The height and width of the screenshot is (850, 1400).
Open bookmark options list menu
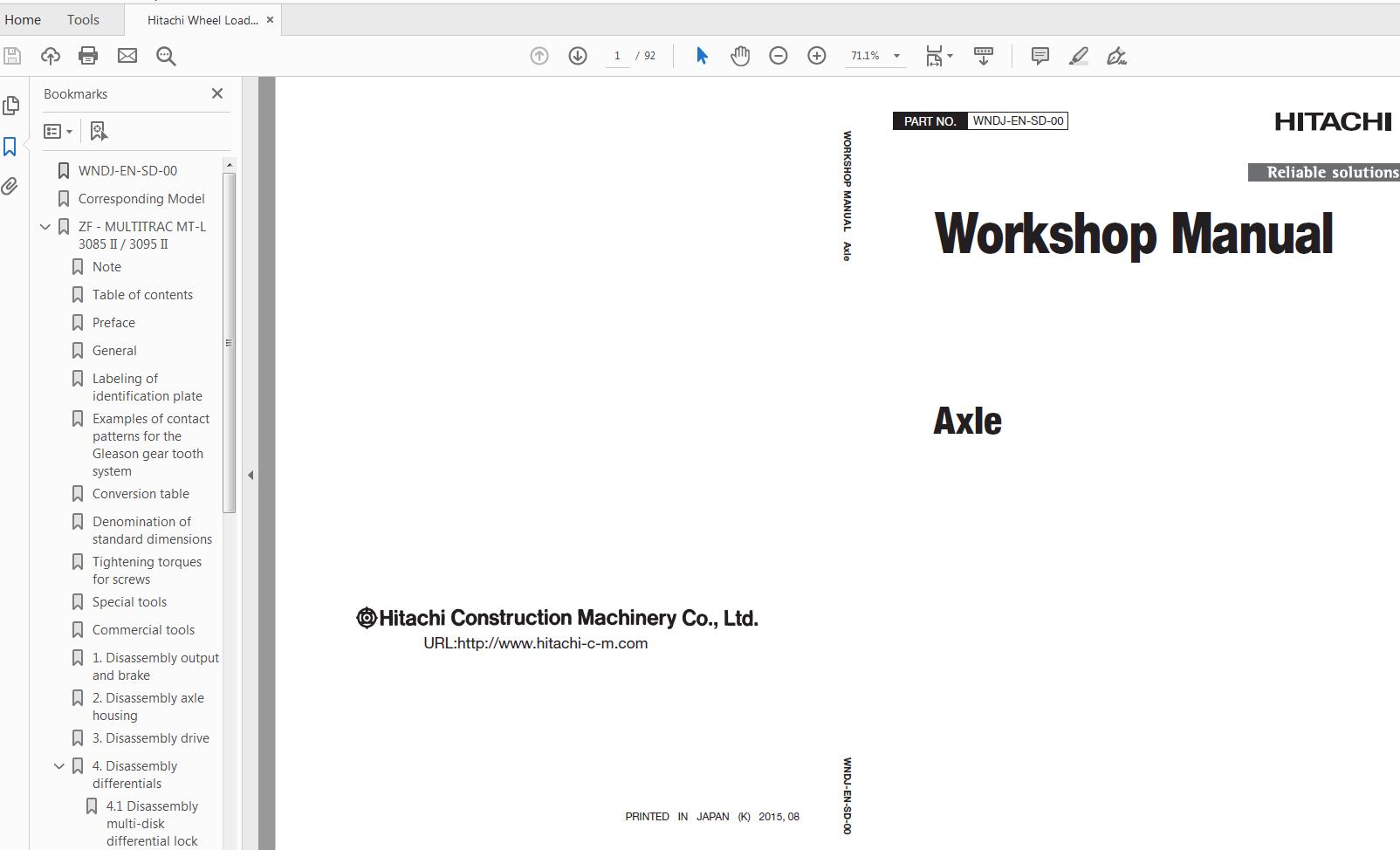[x=58, y=131]
